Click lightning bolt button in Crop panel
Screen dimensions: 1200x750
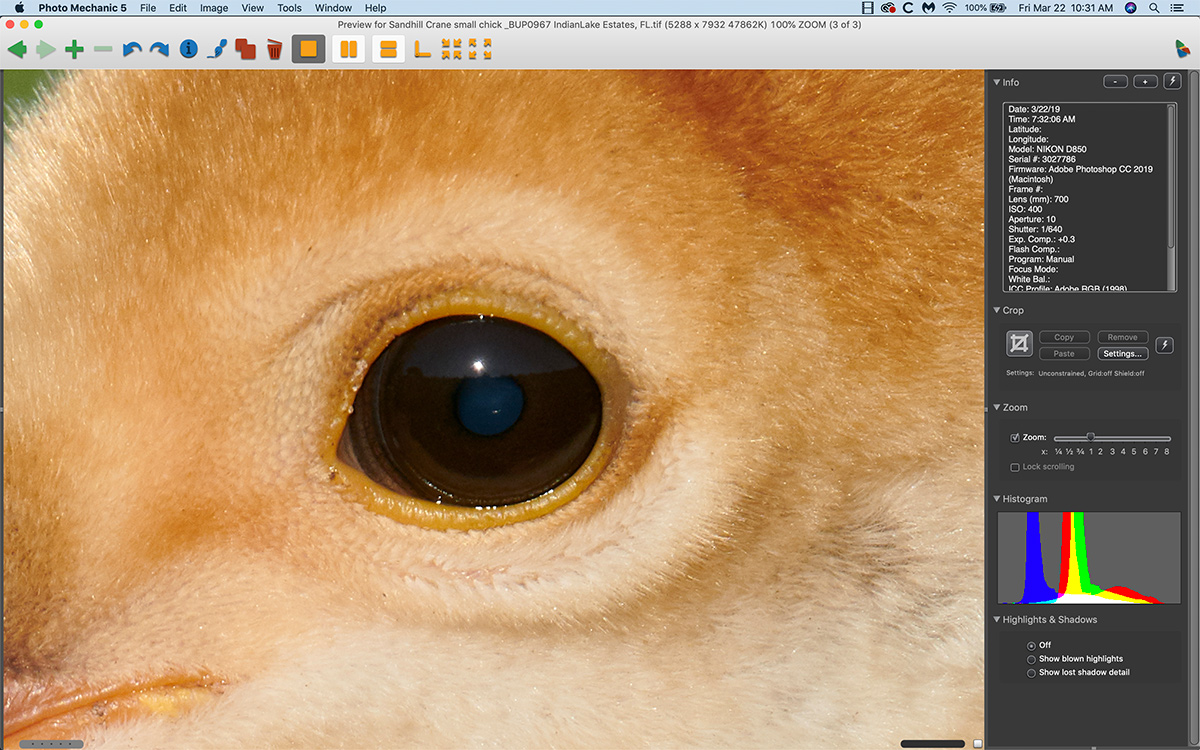tap(1164, 345)
